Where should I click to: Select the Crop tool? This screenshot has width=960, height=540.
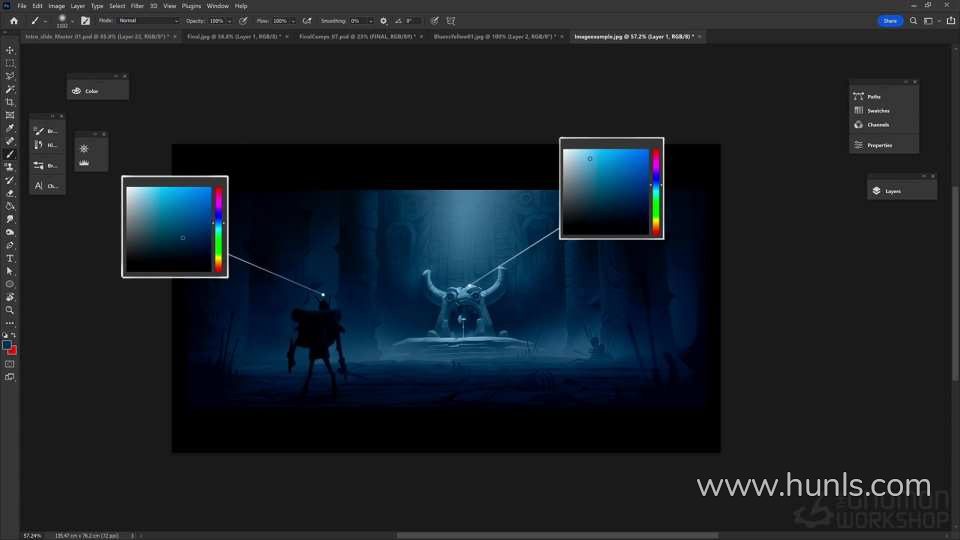(10, 102)
